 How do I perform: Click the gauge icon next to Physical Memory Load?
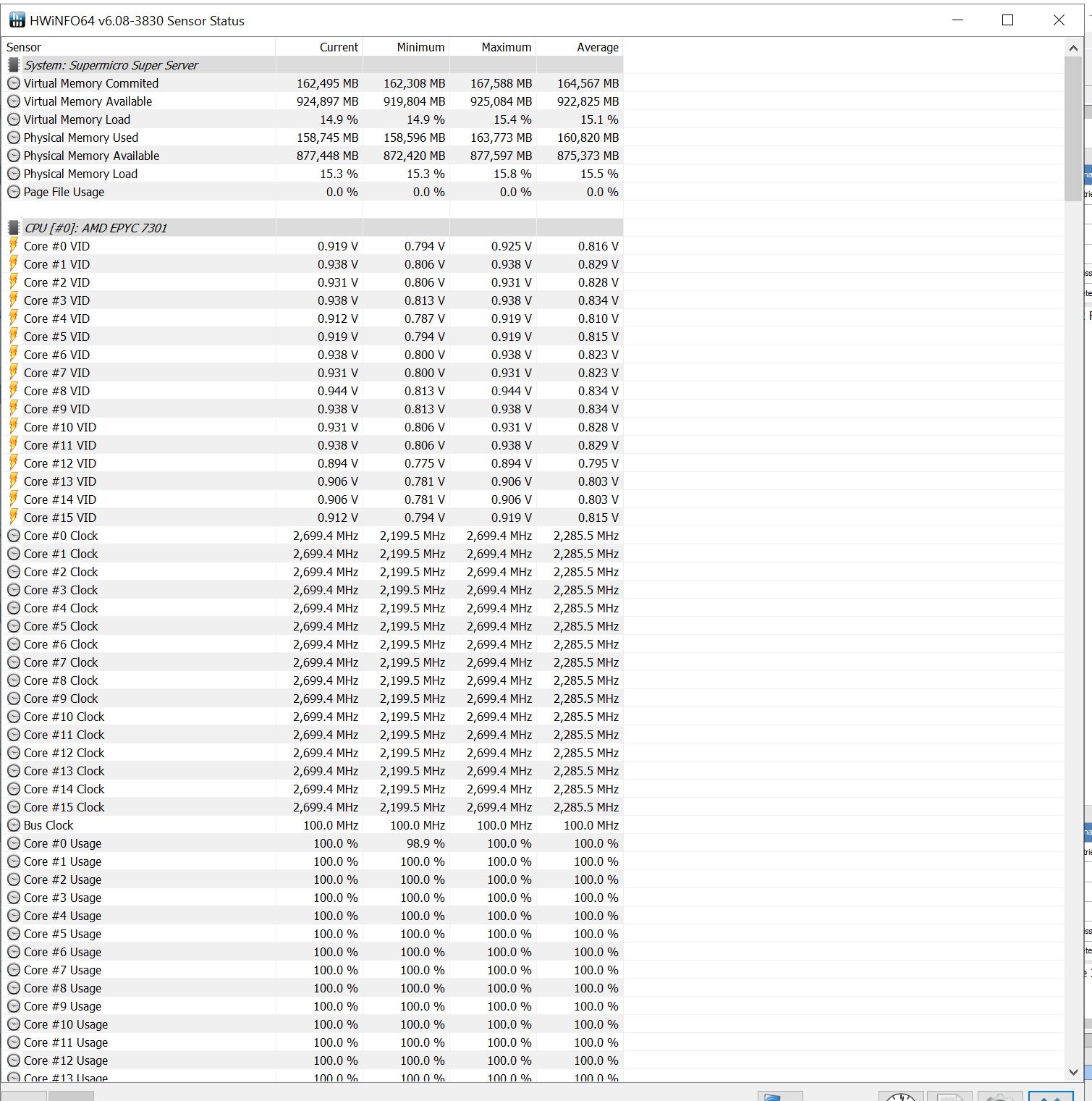point(14,174)
